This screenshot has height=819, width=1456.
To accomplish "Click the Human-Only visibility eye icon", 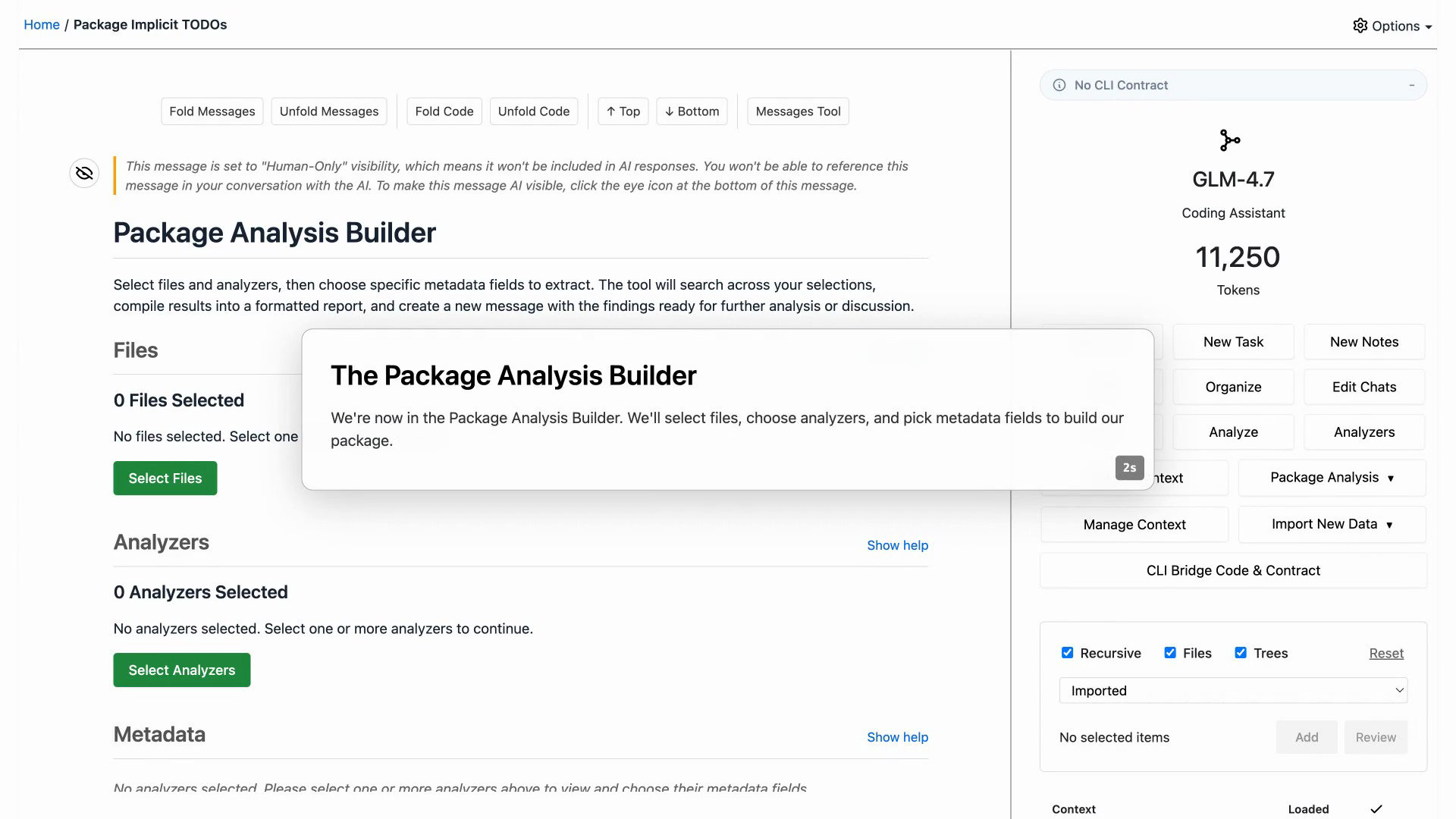I will point(84,174).
